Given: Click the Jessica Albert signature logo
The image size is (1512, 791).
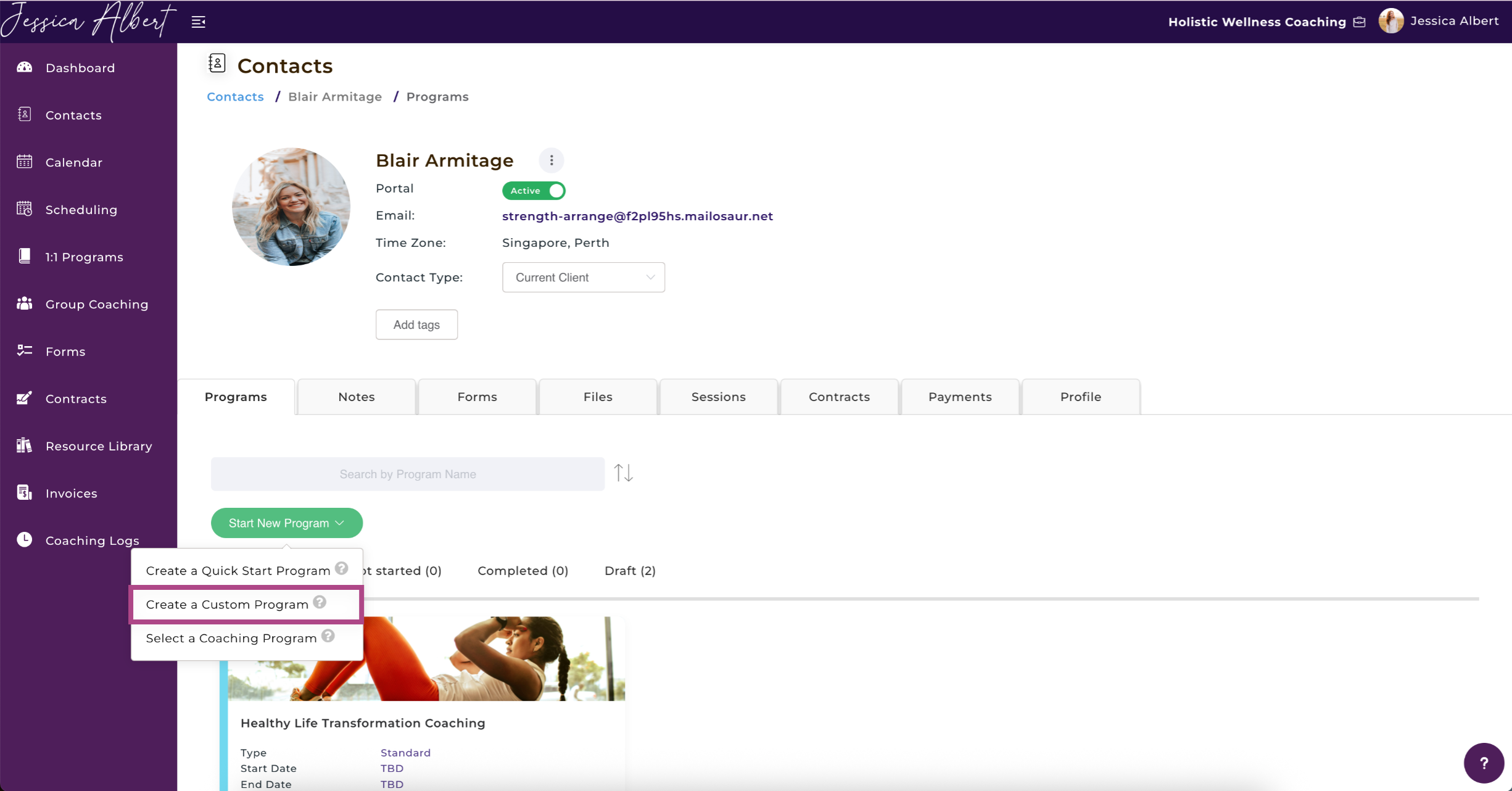Looking at the screenshot, I should 88,21.
